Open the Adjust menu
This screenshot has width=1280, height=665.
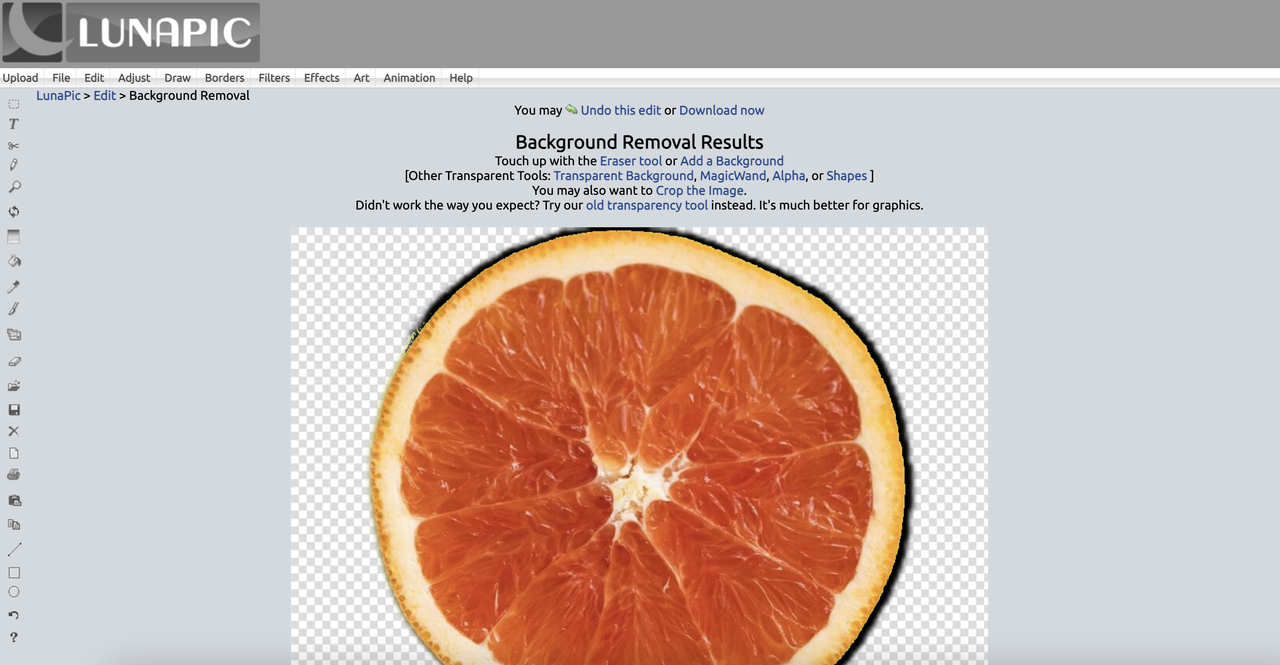point(134,78)
